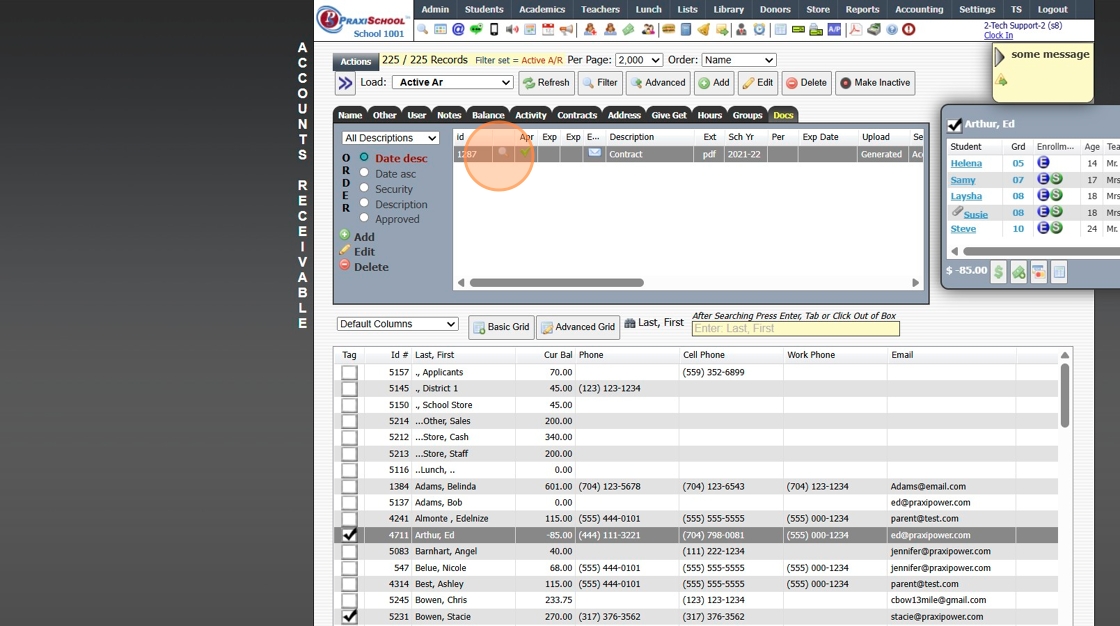Click the hamburger lunch icon in toolbar
This screenshot has width=1120, height=626.
click(669, 29)
